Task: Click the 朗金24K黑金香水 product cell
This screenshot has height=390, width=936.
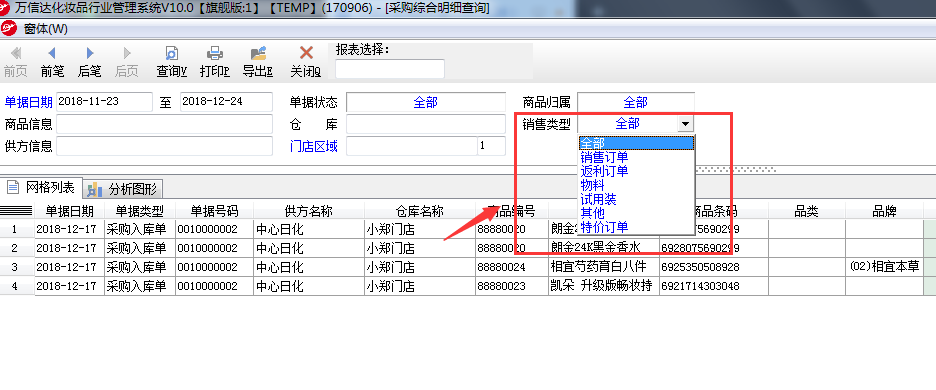Action: coord(604,248)
